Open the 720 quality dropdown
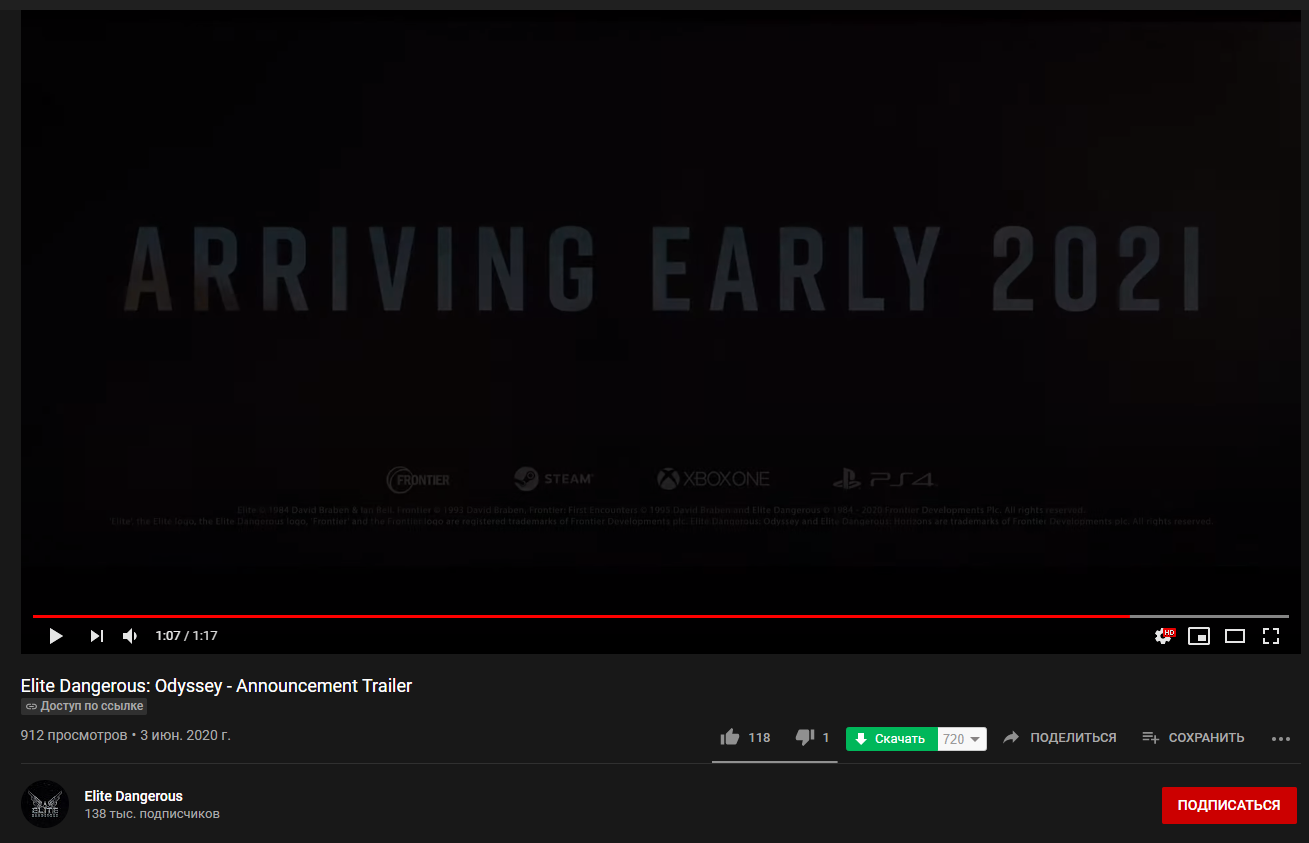Screen dimensions: 1309x843 coord(962,739)
